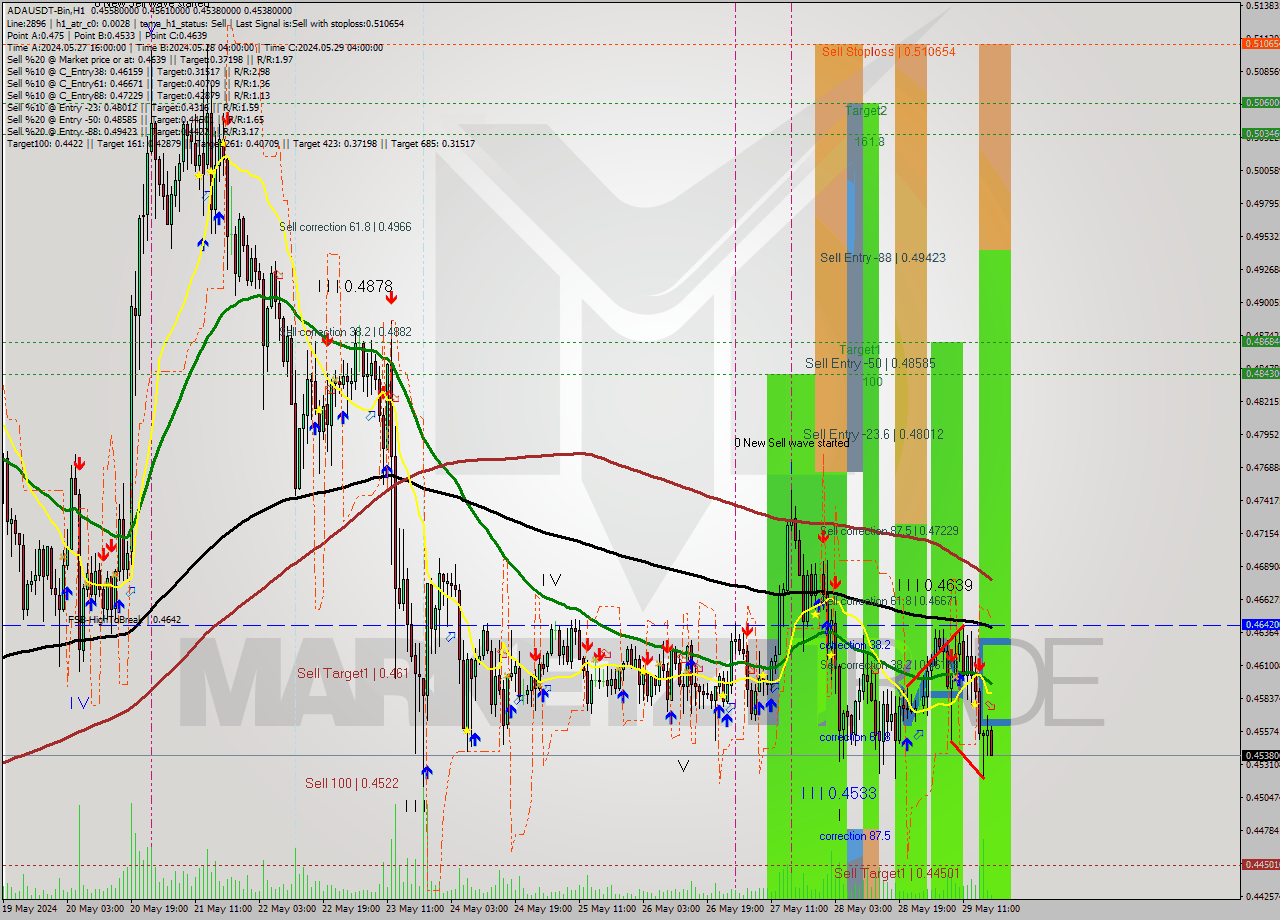The image size is (1280, 920).
Task: Click the 'Sell 100 | 0.4522' label
Action: [352, 783]
